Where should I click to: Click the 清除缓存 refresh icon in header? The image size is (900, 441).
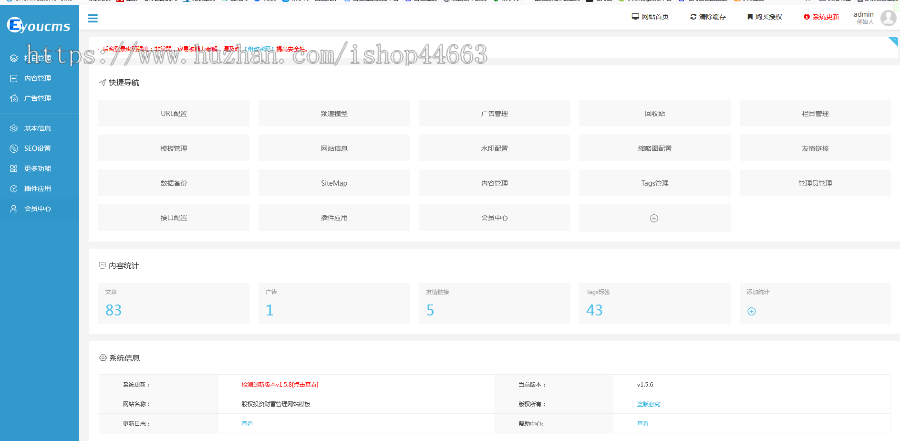click(x=693, y=17)
